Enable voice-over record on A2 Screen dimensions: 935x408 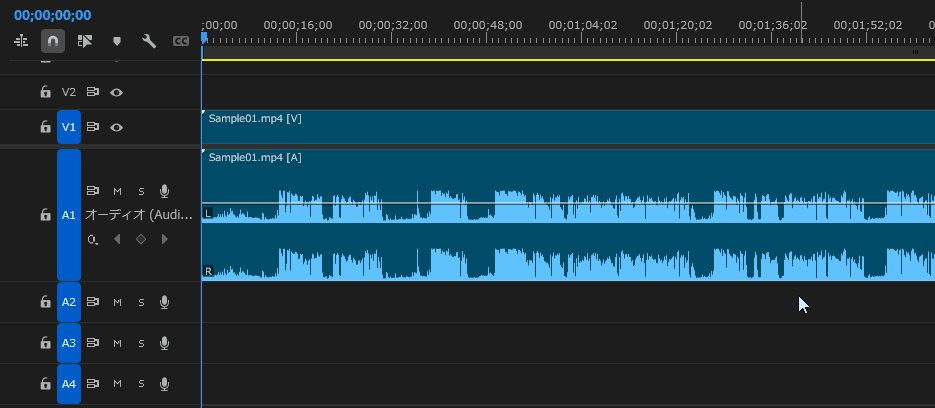165,302
